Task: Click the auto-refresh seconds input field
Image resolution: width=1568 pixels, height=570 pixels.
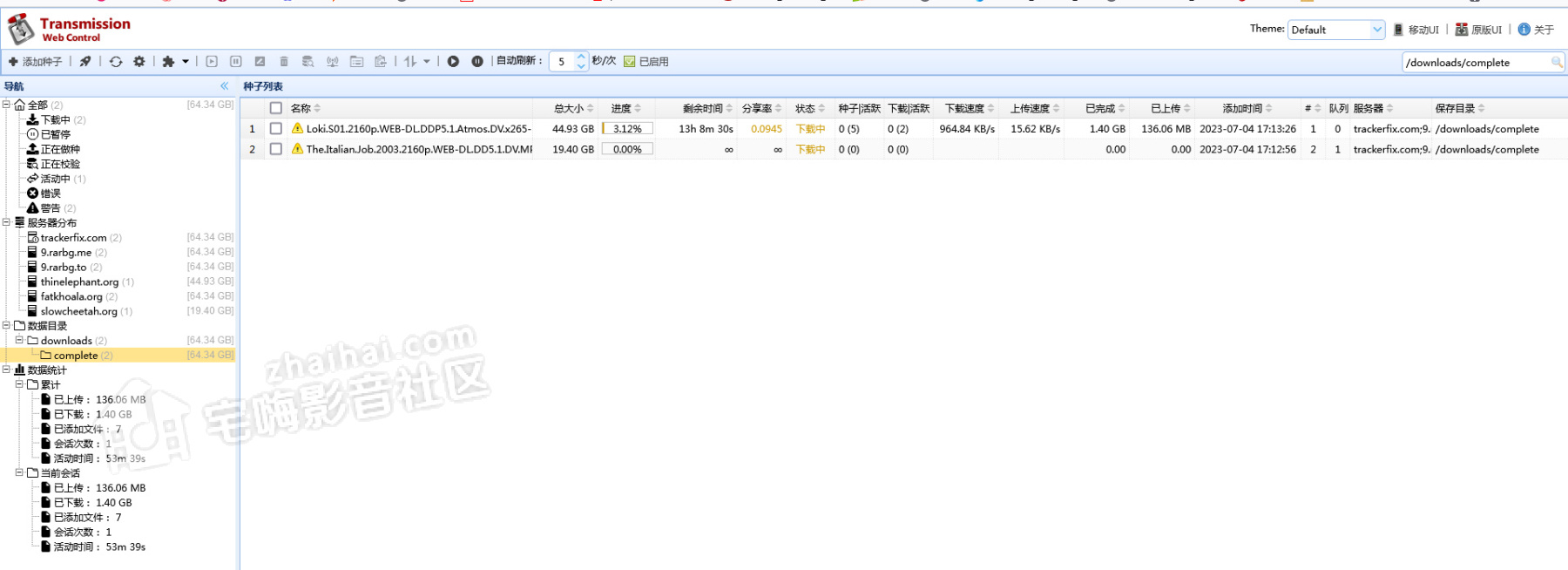Action: point(563,62)
